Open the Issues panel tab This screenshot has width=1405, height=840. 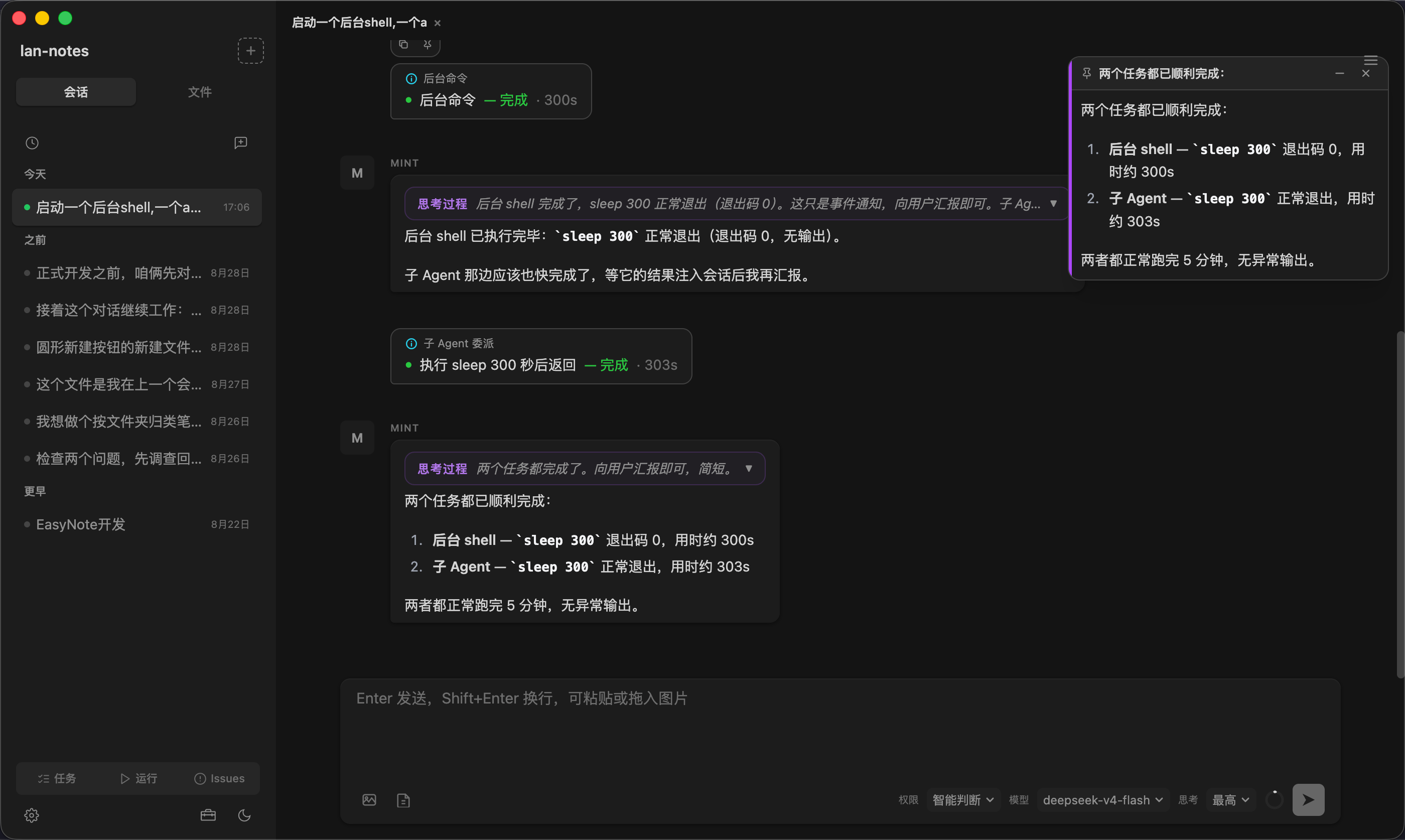point(220,778)
